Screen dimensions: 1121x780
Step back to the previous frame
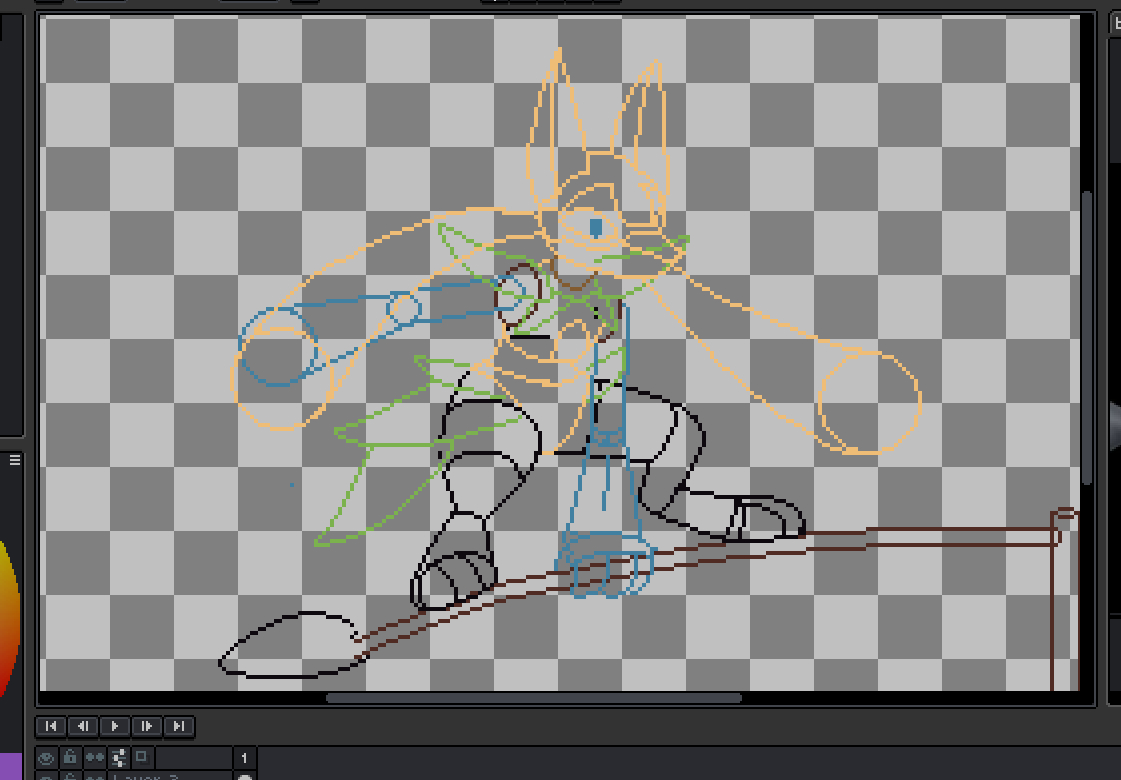click(x=83, y=726)
